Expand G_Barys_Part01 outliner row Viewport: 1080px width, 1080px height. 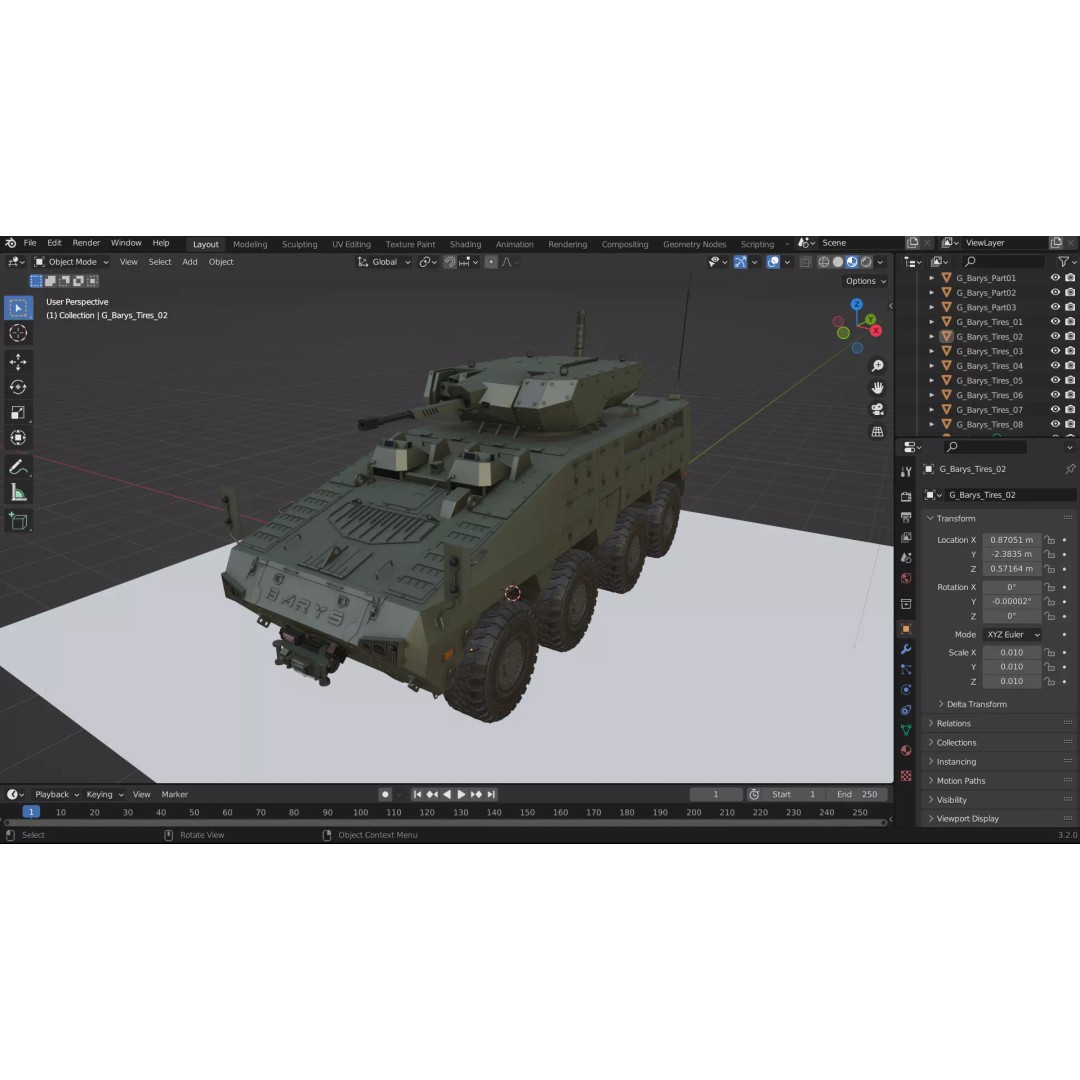(x=932, y=278)
